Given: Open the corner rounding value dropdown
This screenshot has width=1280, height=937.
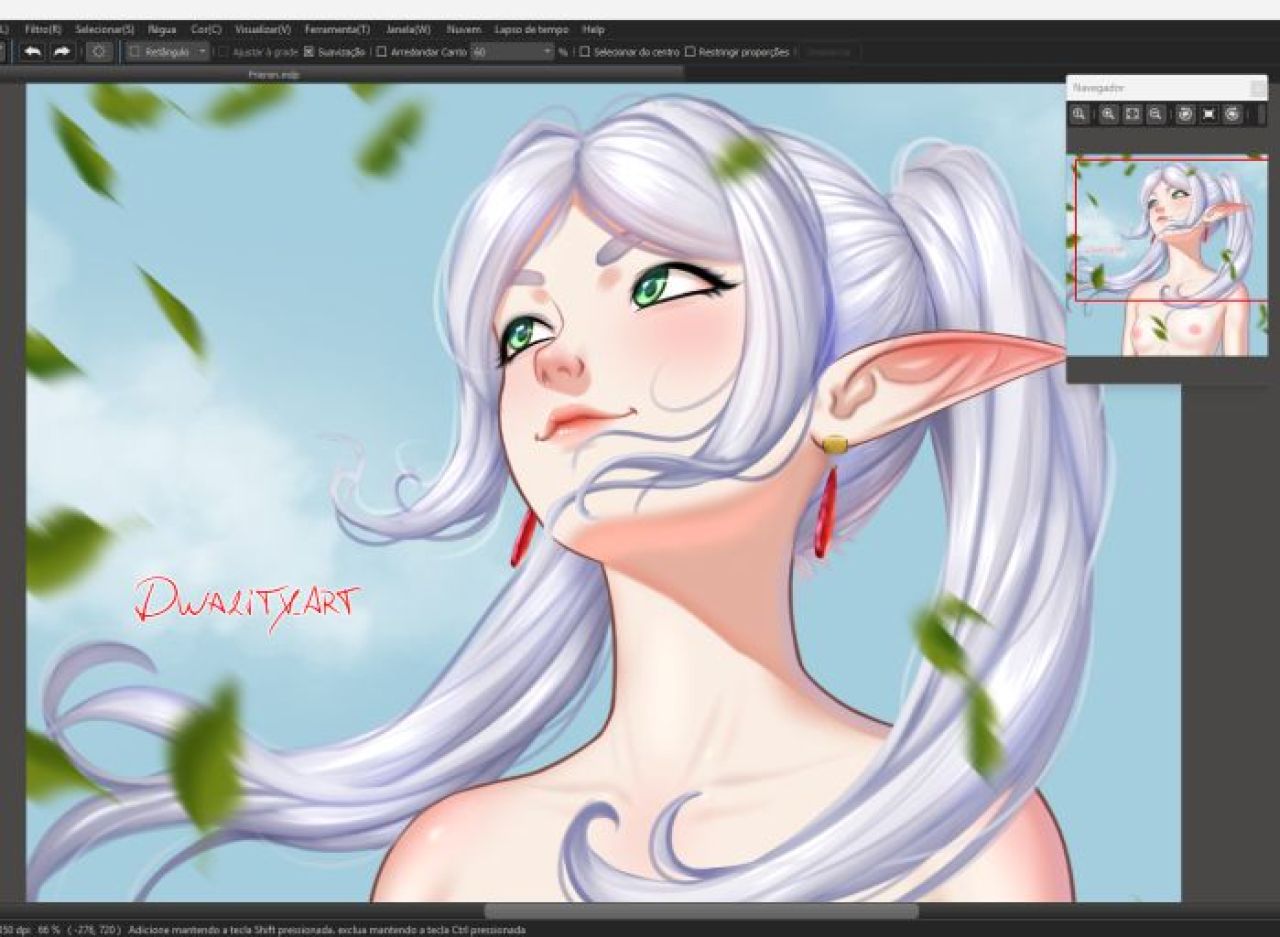Looking at the screenshot, I should 547,52.
